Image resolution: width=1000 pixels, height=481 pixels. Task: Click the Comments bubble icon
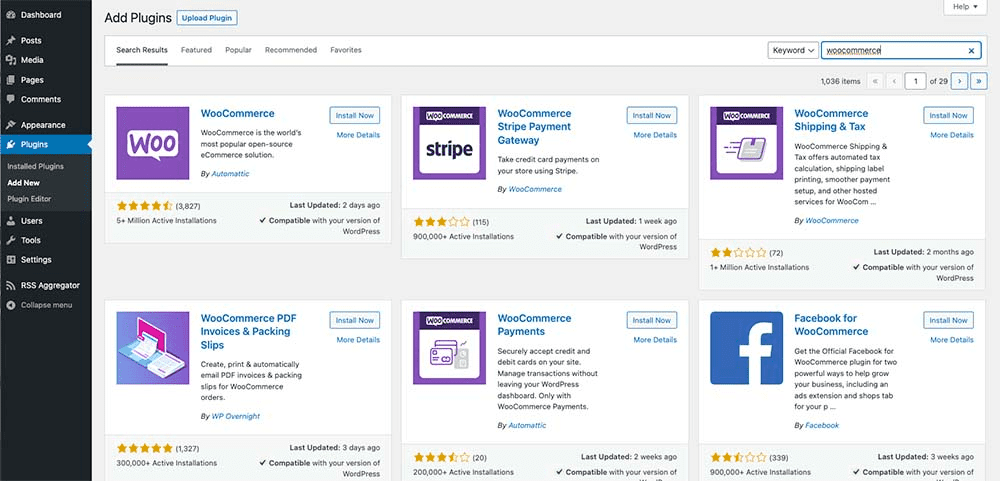pos(10,100)
